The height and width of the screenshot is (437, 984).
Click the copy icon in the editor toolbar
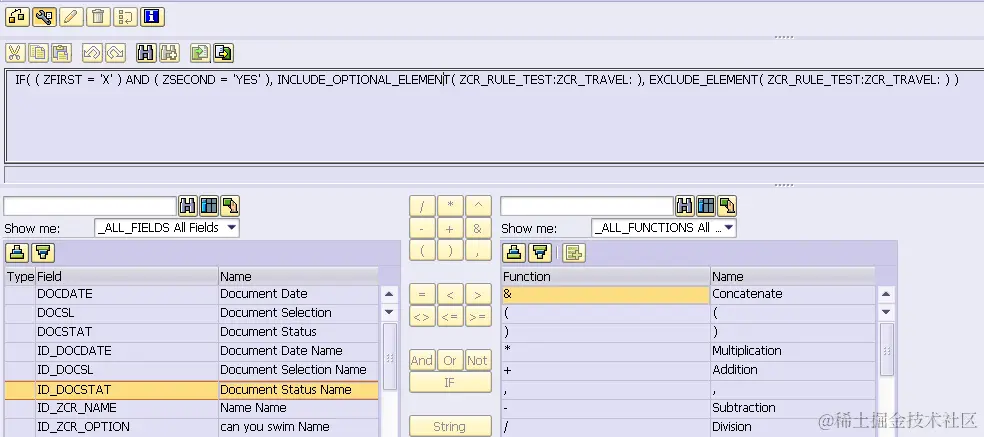coord(38,53)
